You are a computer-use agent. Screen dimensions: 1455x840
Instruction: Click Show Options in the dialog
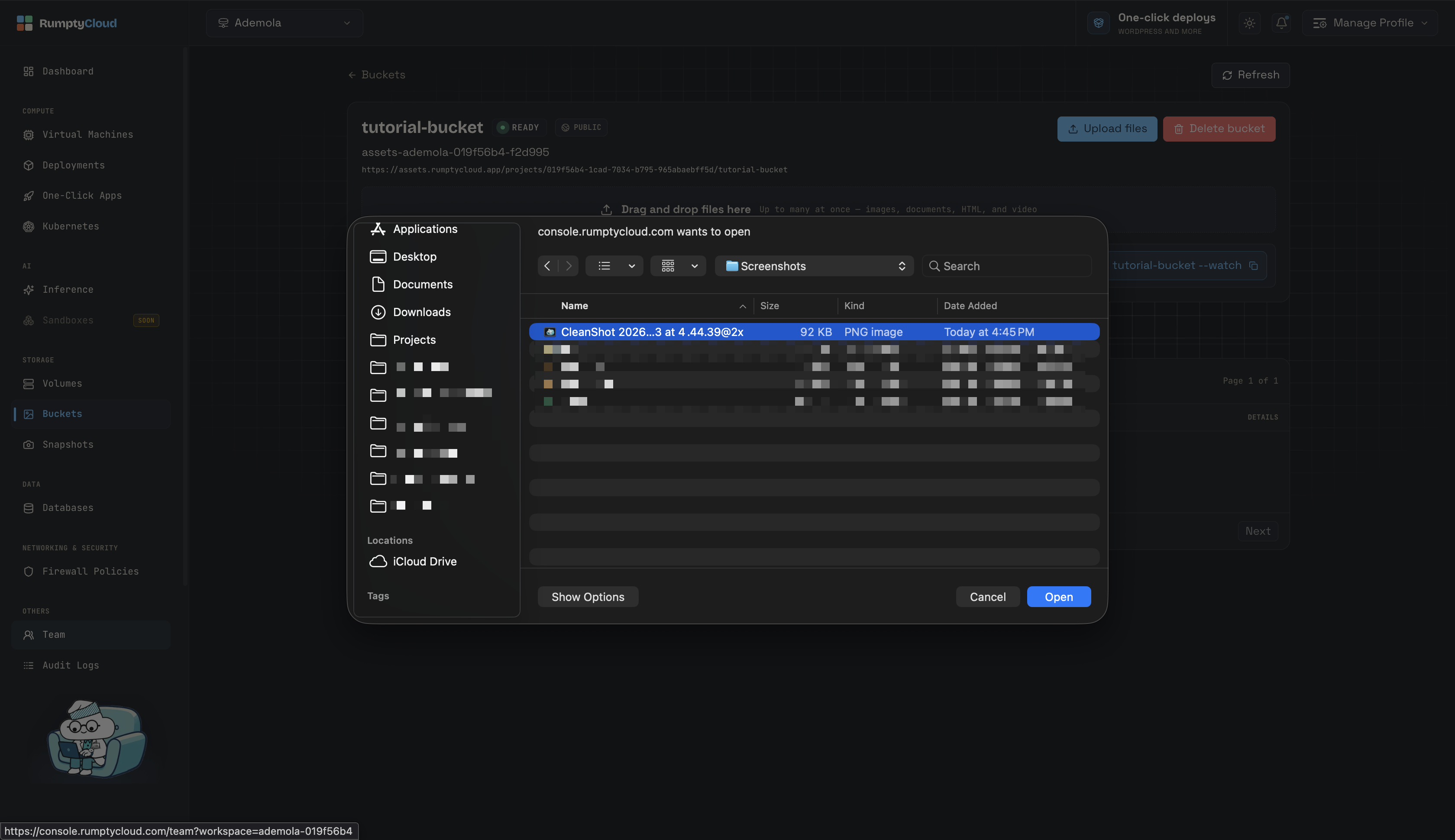pos(588,597)
